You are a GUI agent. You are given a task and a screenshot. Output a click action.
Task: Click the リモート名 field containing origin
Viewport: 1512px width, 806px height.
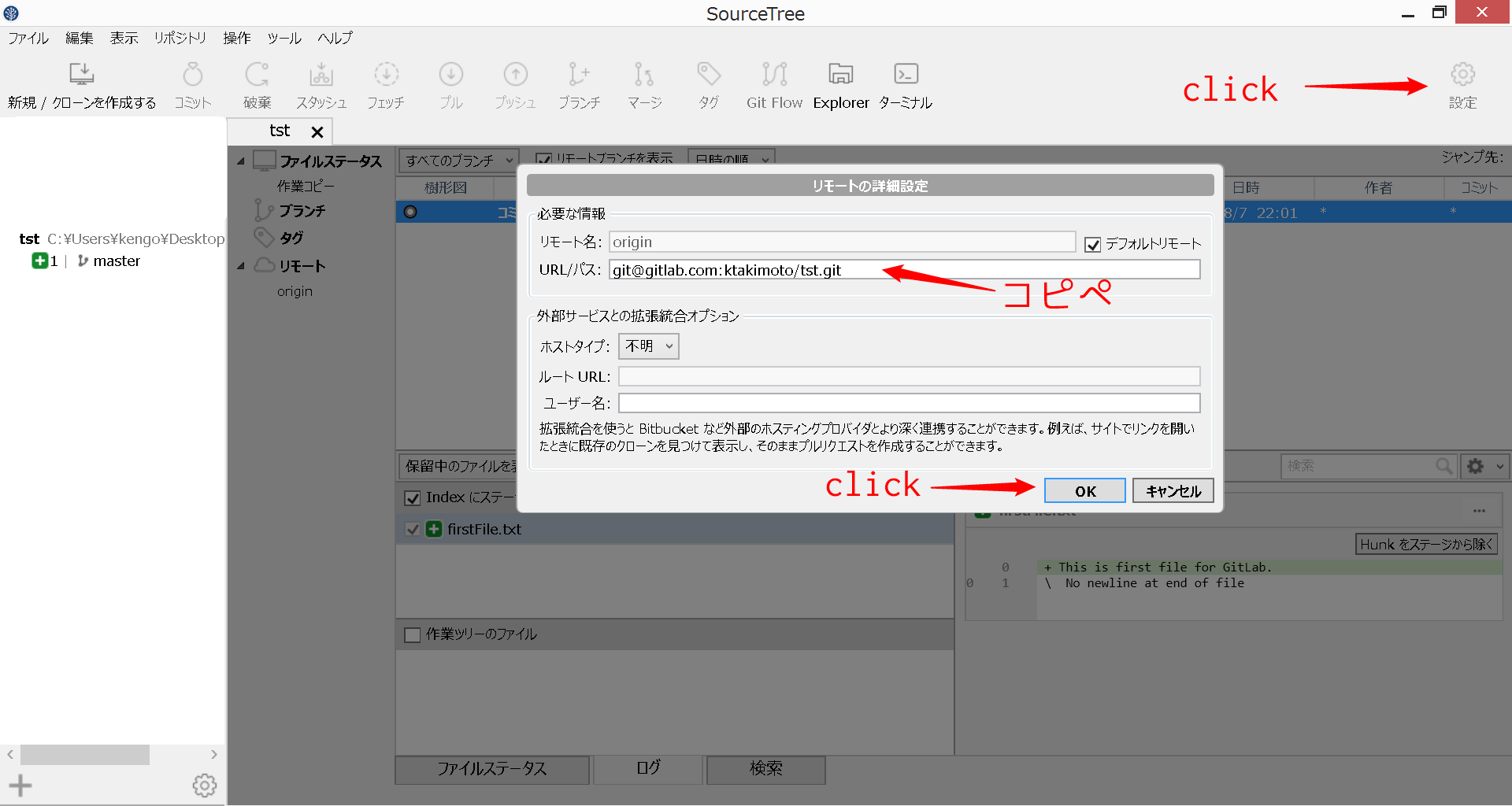(x=842, y=242)
